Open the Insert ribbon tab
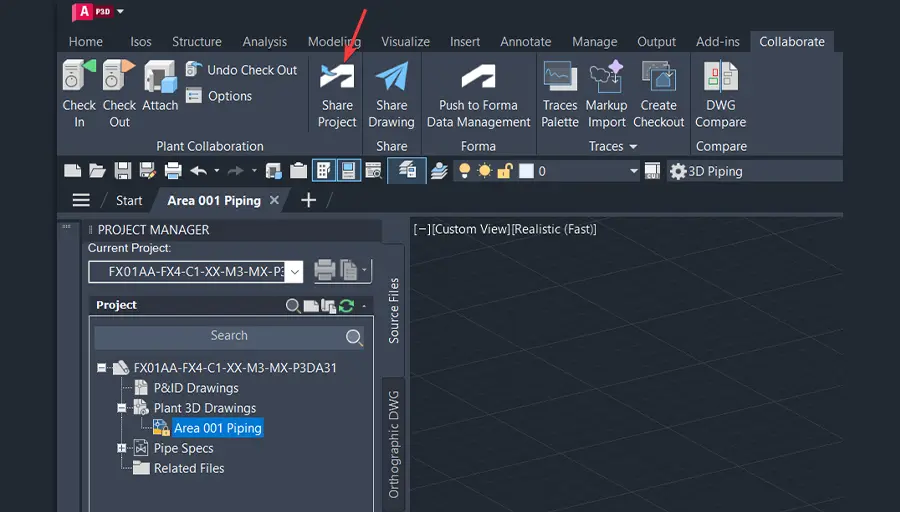This screenshot has width=900, height=512. 465,42
